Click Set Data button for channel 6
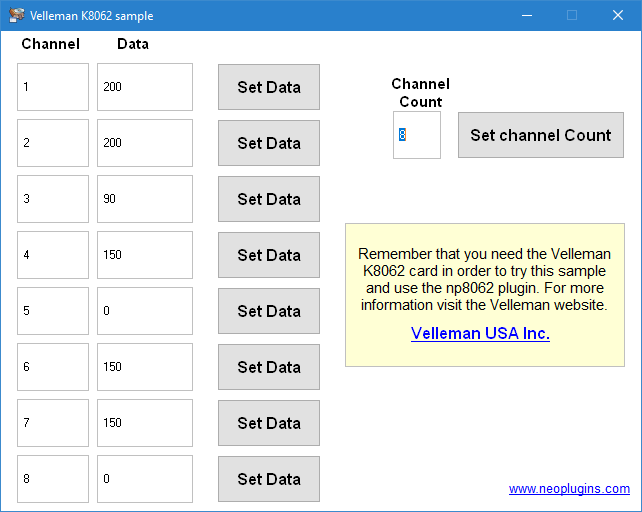This screenshot has width=642, height=512. (x=269, y=367)
